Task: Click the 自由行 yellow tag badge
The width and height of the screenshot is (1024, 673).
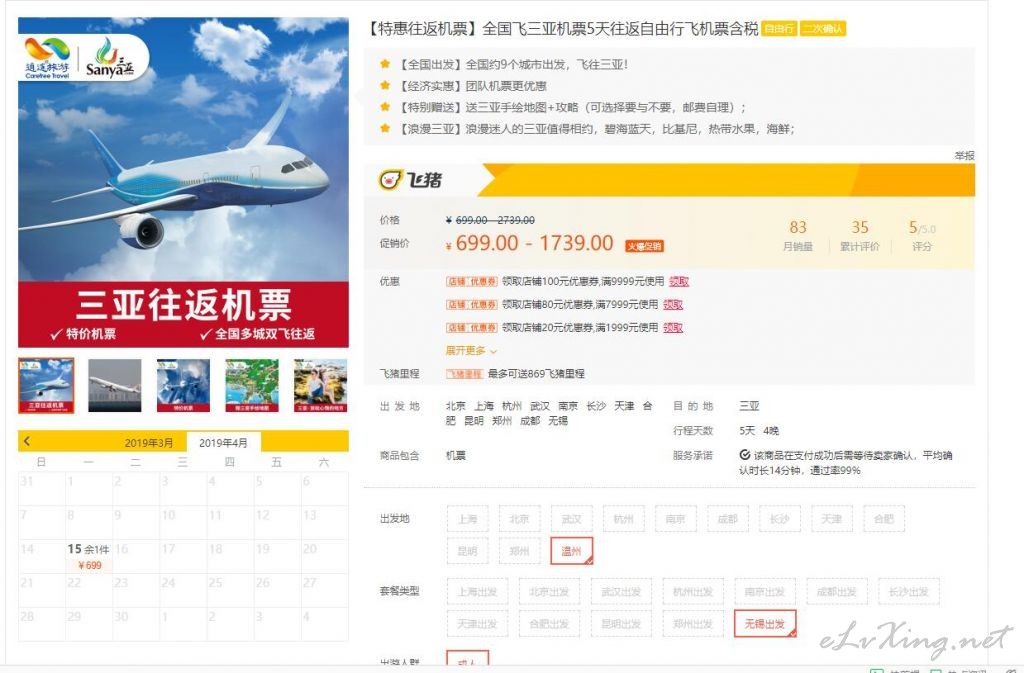Action: pos(779,29)
